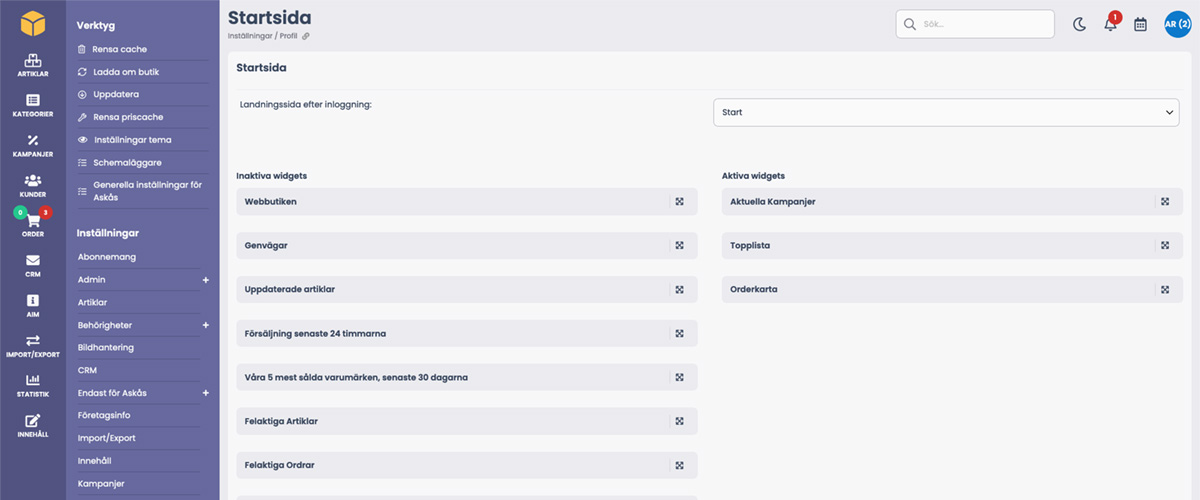This screenshot has width=1200, height=500.
Task: Open Företagsinfo settings link
Action: point(104,415)
